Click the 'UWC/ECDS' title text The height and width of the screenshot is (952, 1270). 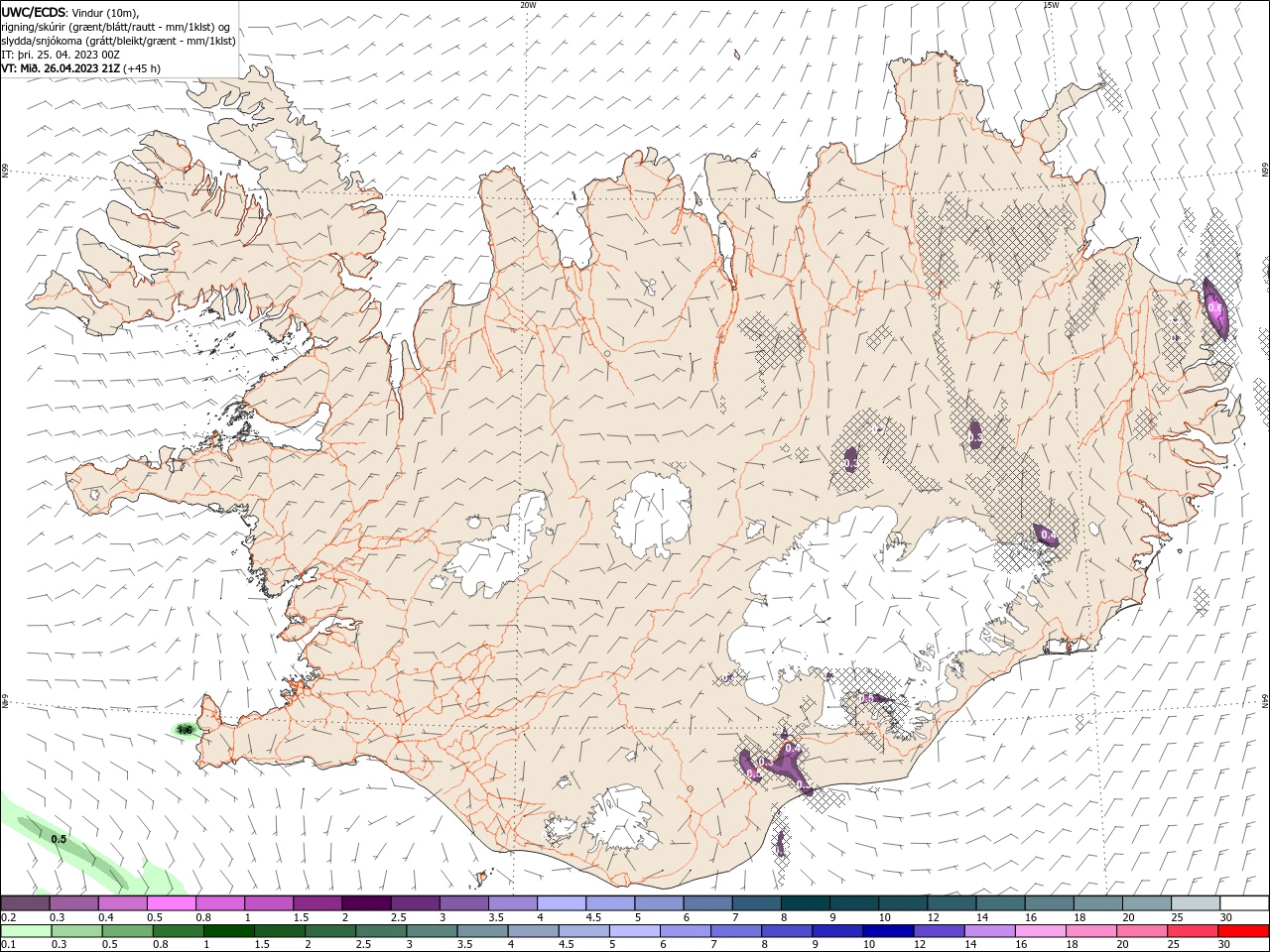[x=33, y=12]
